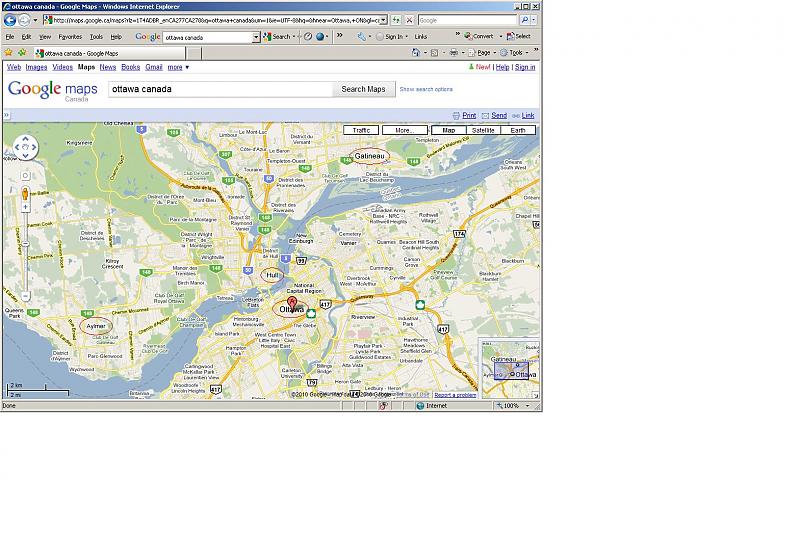This screenshot has height=533, width=800.
Task: Click the Sign in link
Action: (x=525, y=67)
